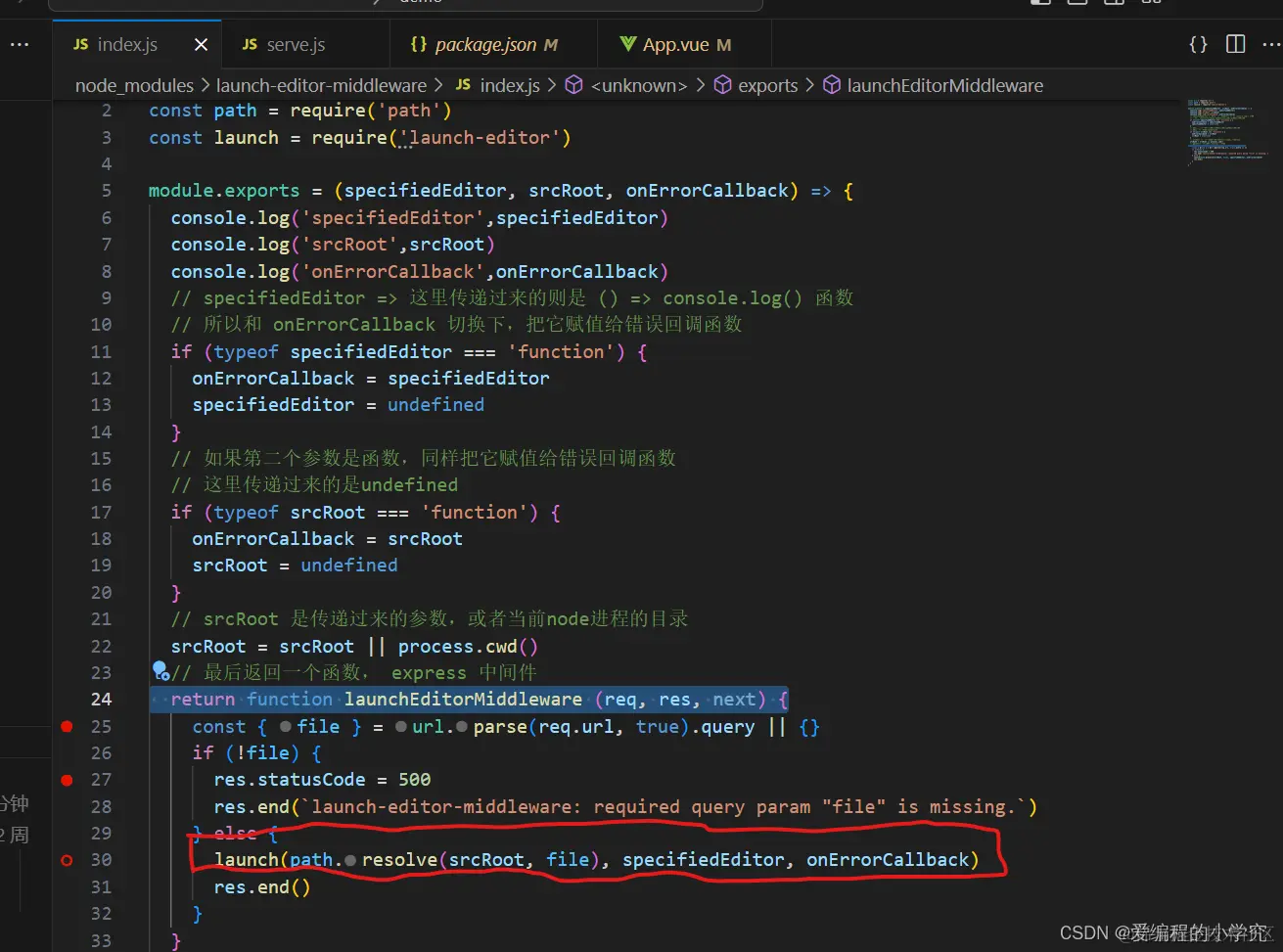Viewport: 1283px width, 952px height.
Task: Jump using the code minimap preview
Action: click(1227, 131)
